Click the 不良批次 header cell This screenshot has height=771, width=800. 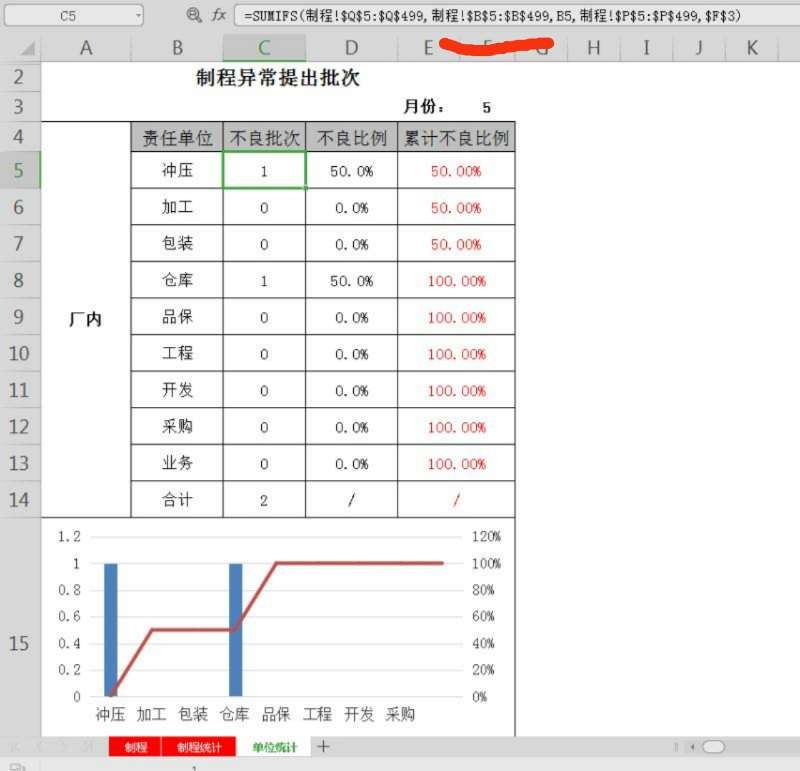(264, 137)
